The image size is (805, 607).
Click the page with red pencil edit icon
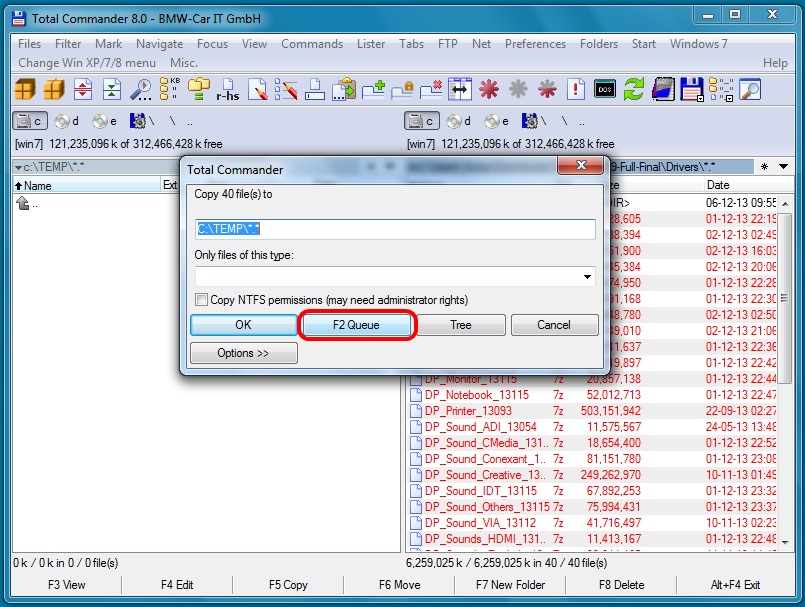click(258, 89)
